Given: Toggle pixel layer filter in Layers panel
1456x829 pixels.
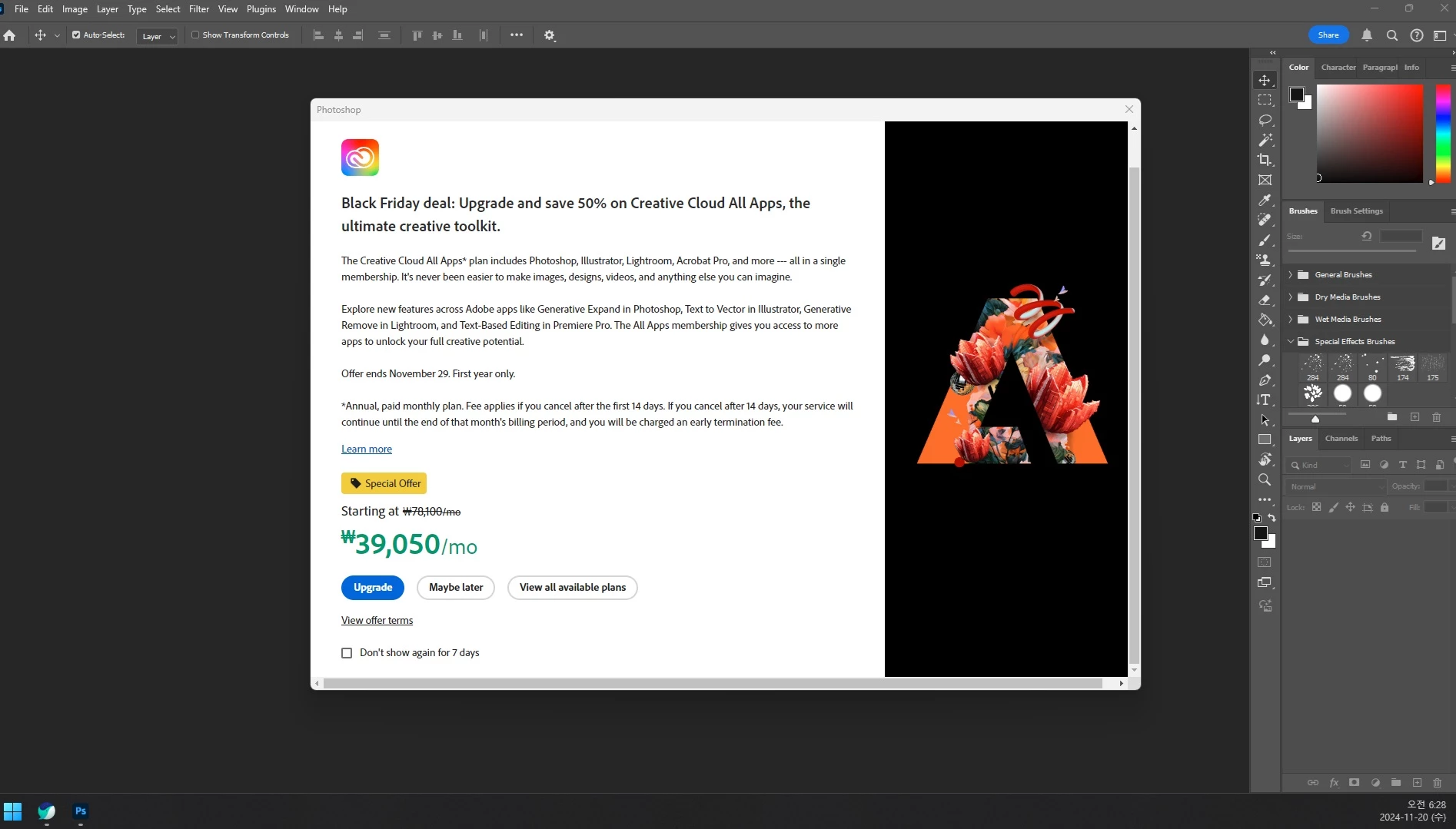Looking at the screenshot, I should tap(1365, 465).
